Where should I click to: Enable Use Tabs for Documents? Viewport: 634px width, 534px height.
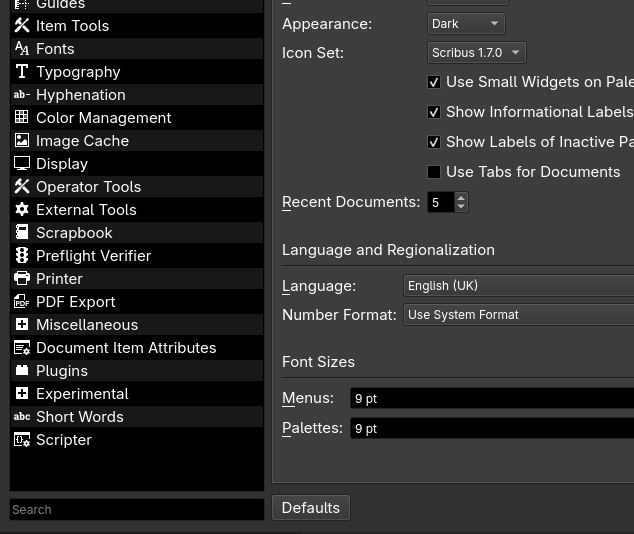pos(434,172)
